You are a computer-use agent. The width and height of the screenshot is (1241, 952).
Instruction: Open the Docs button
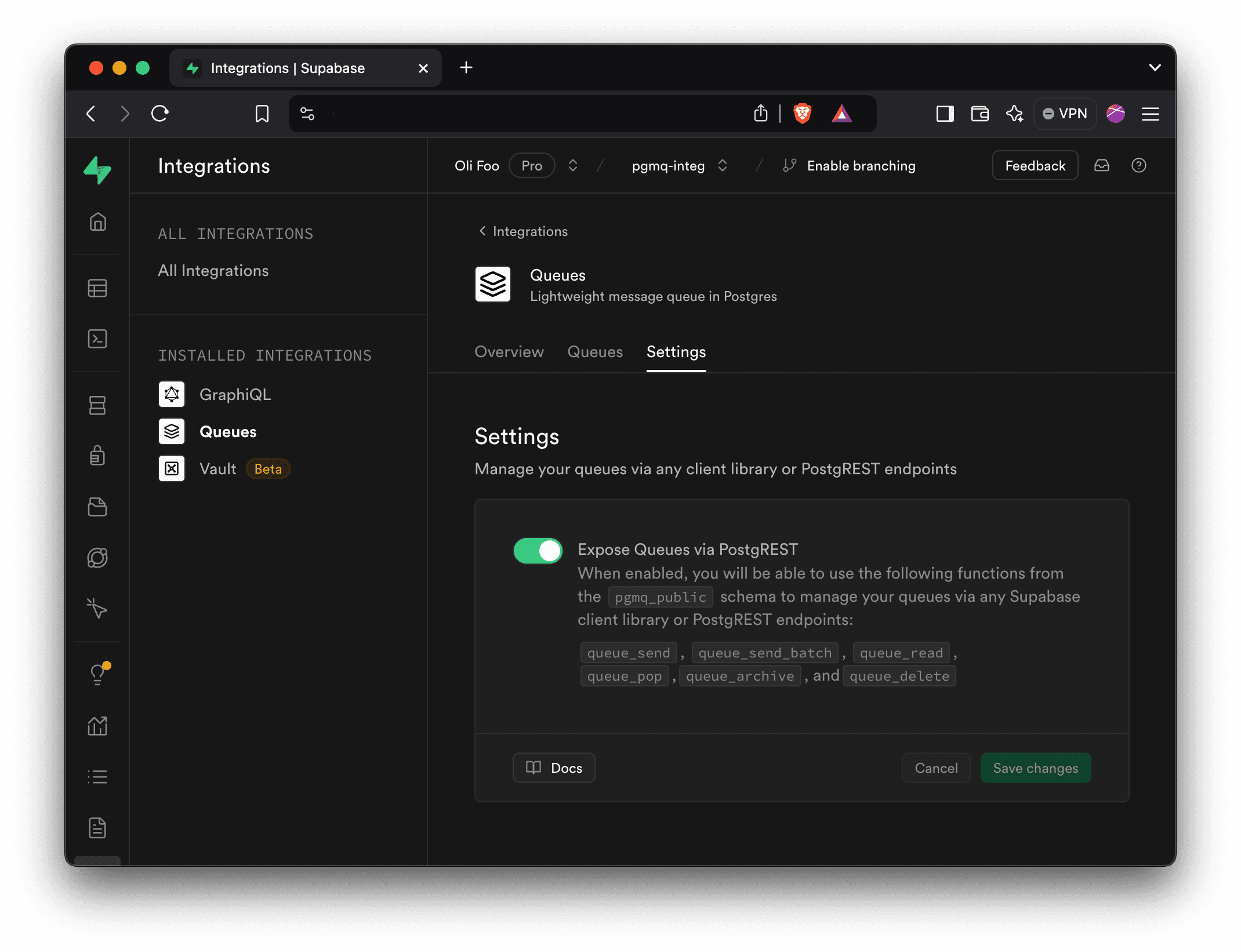coord(553,768)
